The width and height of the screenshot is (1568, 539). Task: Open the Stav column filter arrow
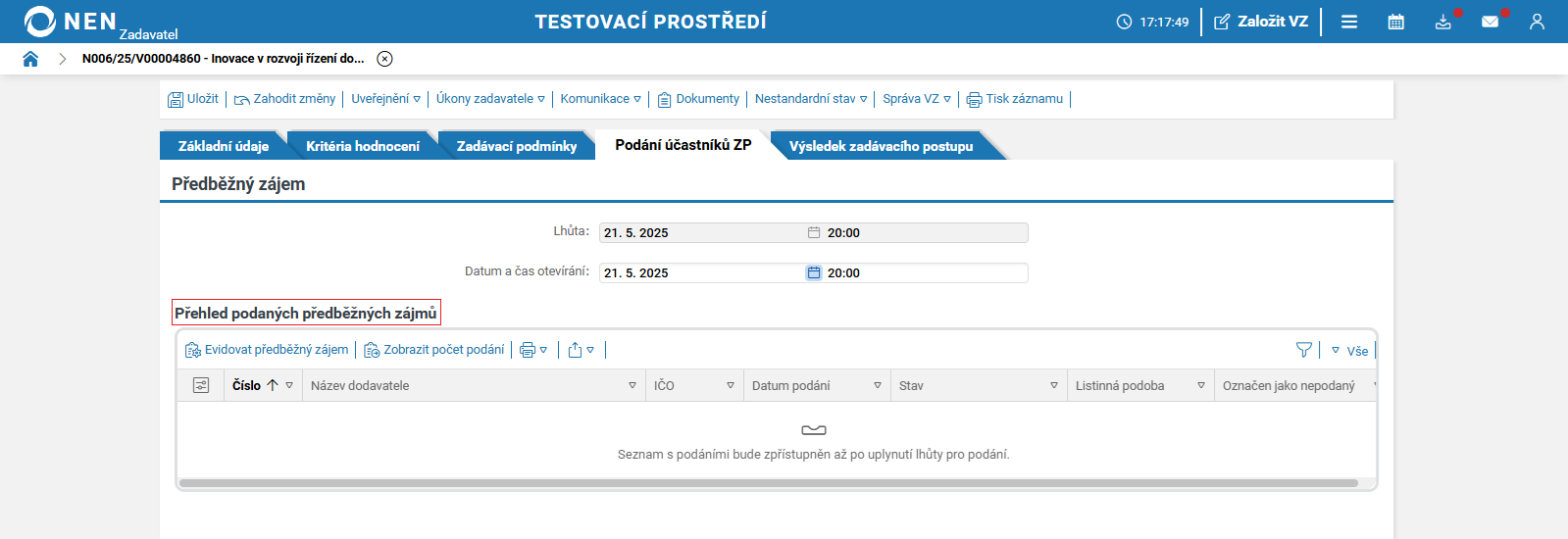1054,386
